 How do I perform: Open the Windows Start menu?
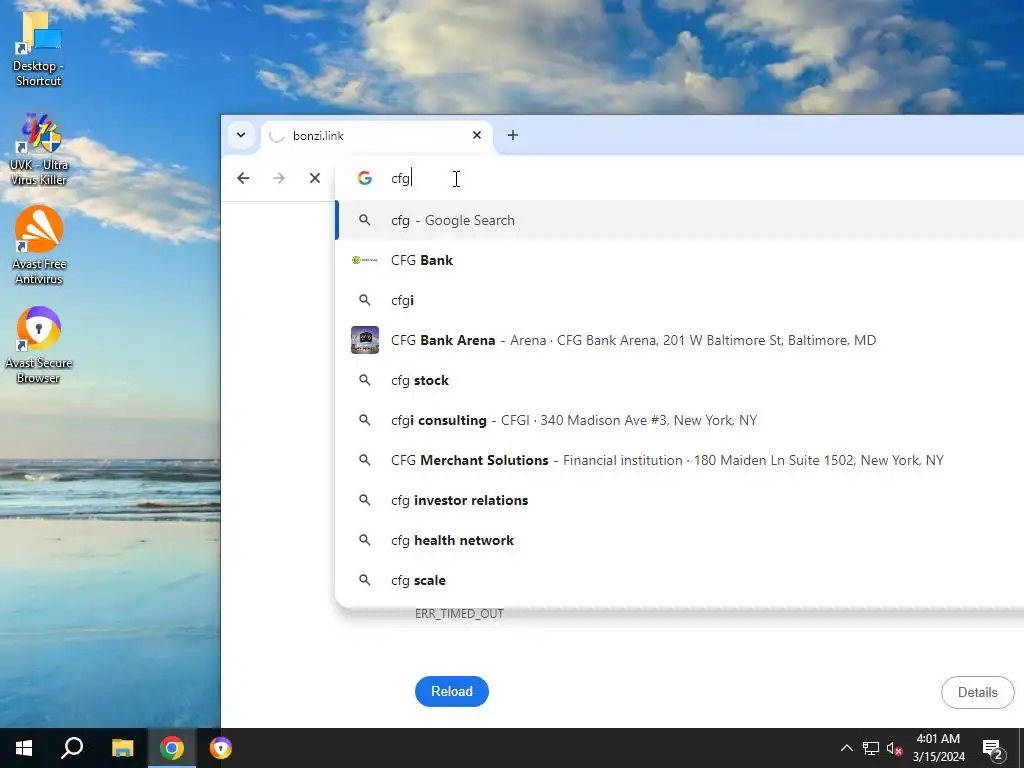click(24, 748)
